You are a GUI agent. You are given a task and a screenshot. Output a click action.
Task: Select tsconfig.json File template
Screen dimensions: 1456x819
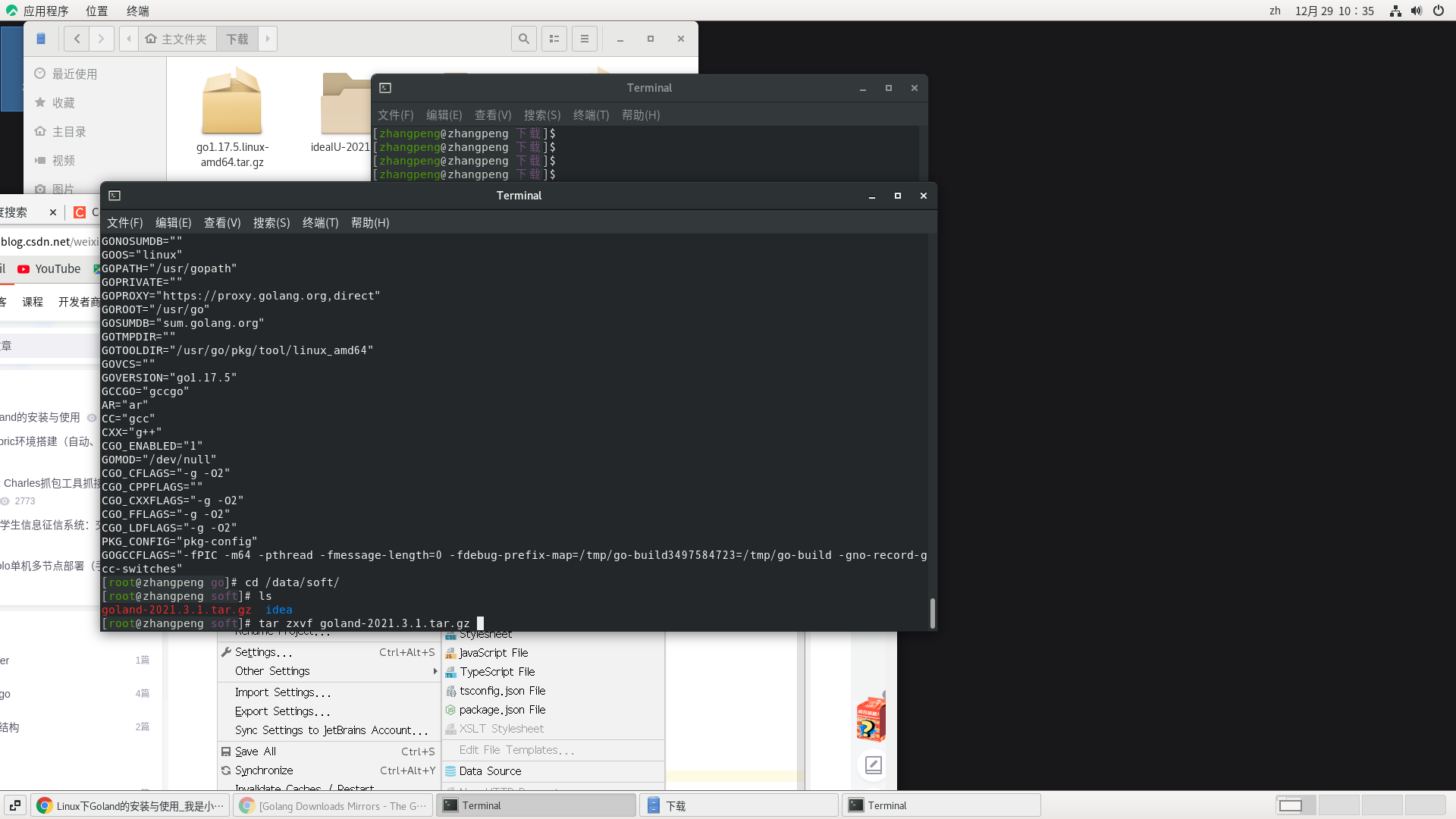[502, 690]
